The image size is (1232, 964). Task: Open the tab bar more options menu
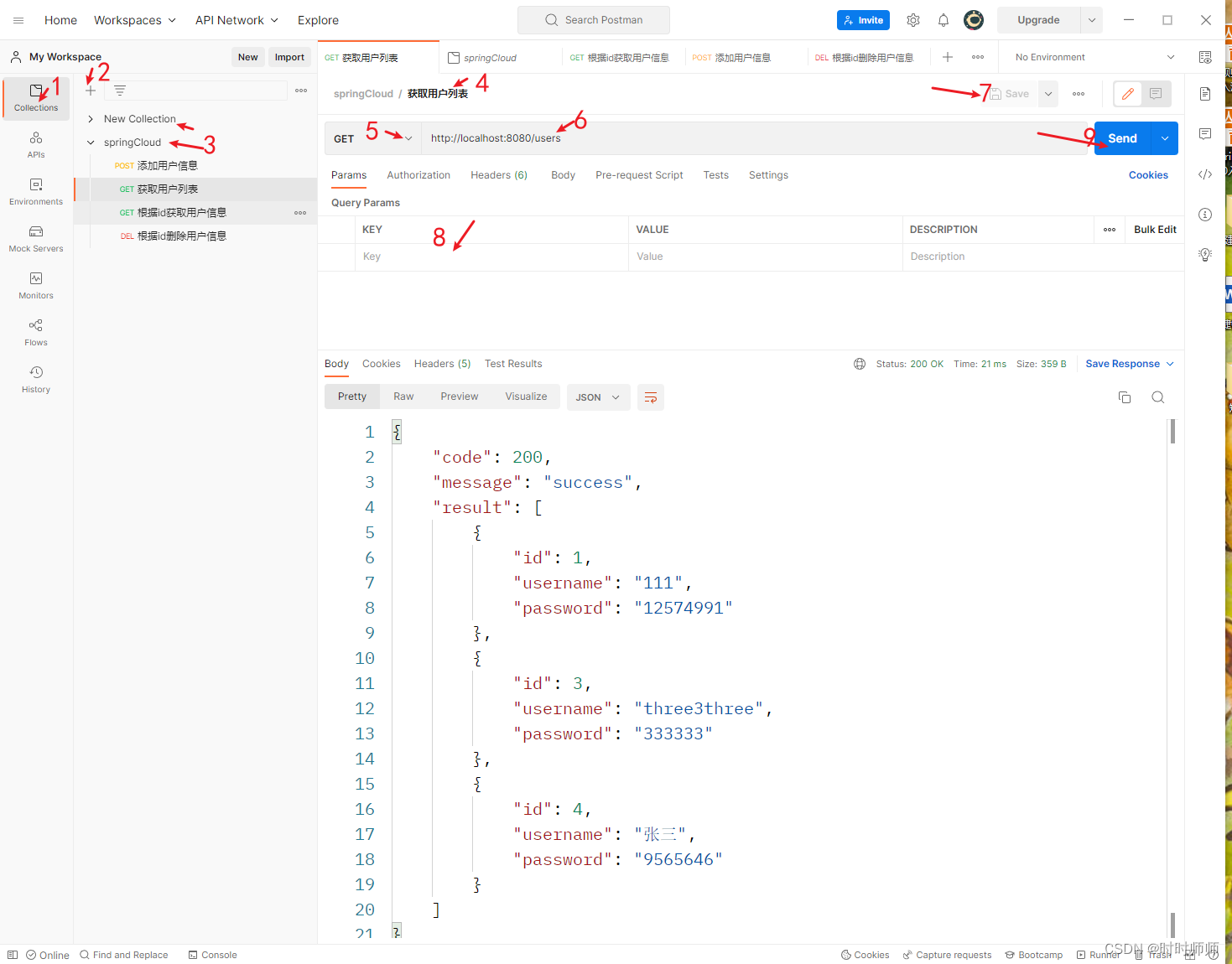click(978, 57)
